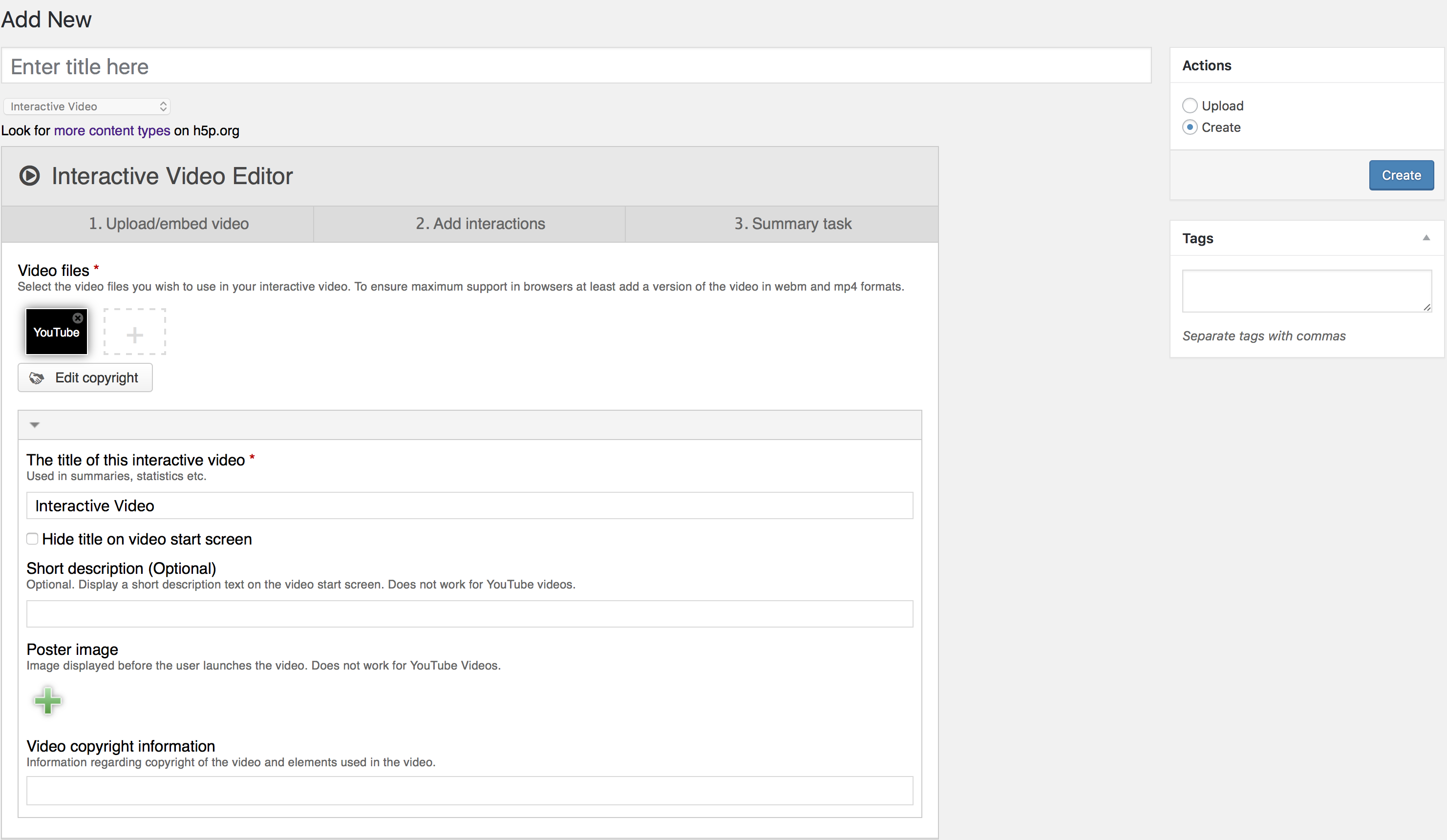Screen dimensions: 1447x840
Task: Tick Hide title on video start screen checkbox
Action: pyautogui.click(x=32, y=539)
